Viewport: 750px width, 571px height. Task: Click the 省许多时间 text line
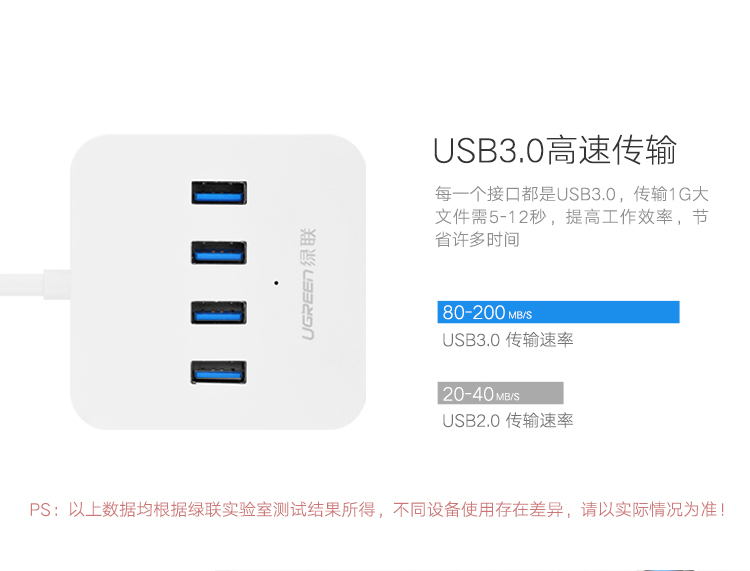pos(477,240)
